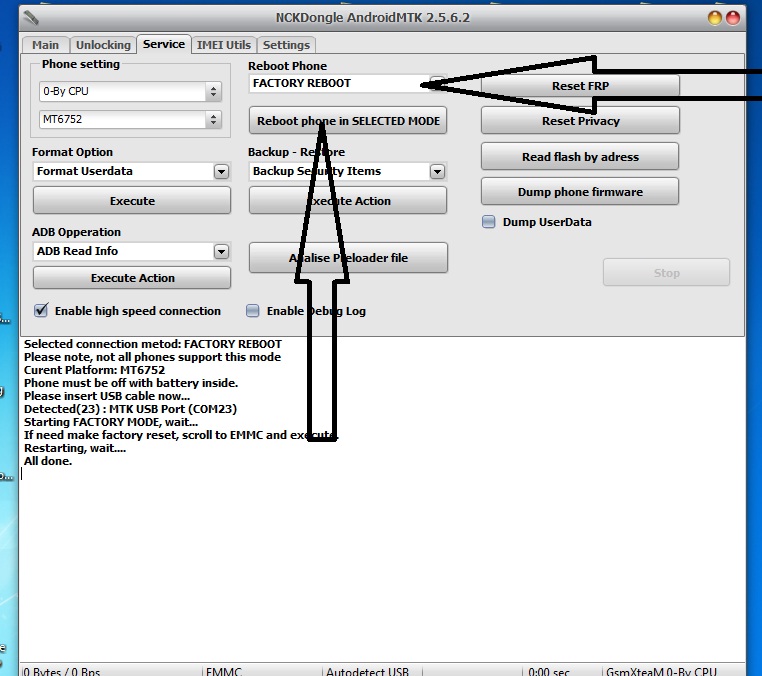
Task: Click log line 'Detected(23) : MTK USB Port (COM23)'
Action: [x=130, y=409]
